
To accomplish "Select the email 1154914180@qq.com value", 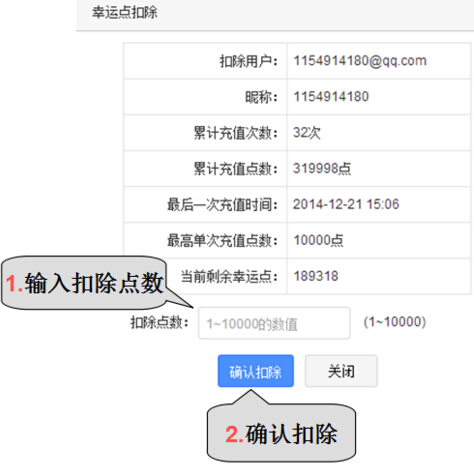I will click(x=360, y=61).
